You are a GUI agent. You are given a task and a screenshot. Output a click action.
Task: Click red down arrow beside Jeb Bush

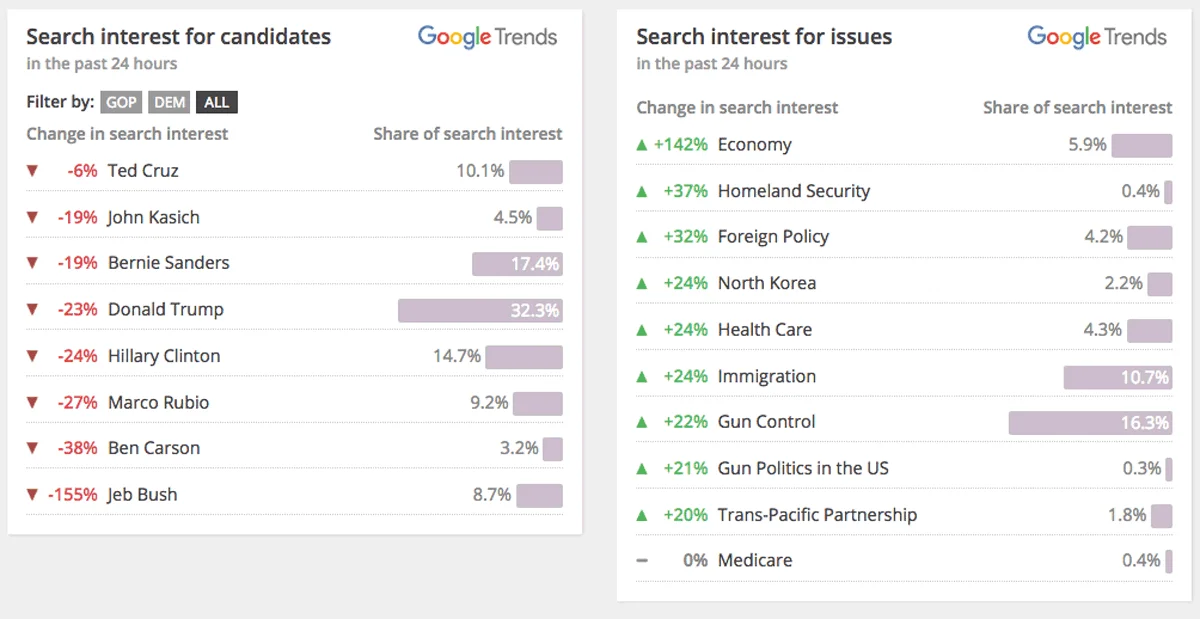click(x=32, y=495)
